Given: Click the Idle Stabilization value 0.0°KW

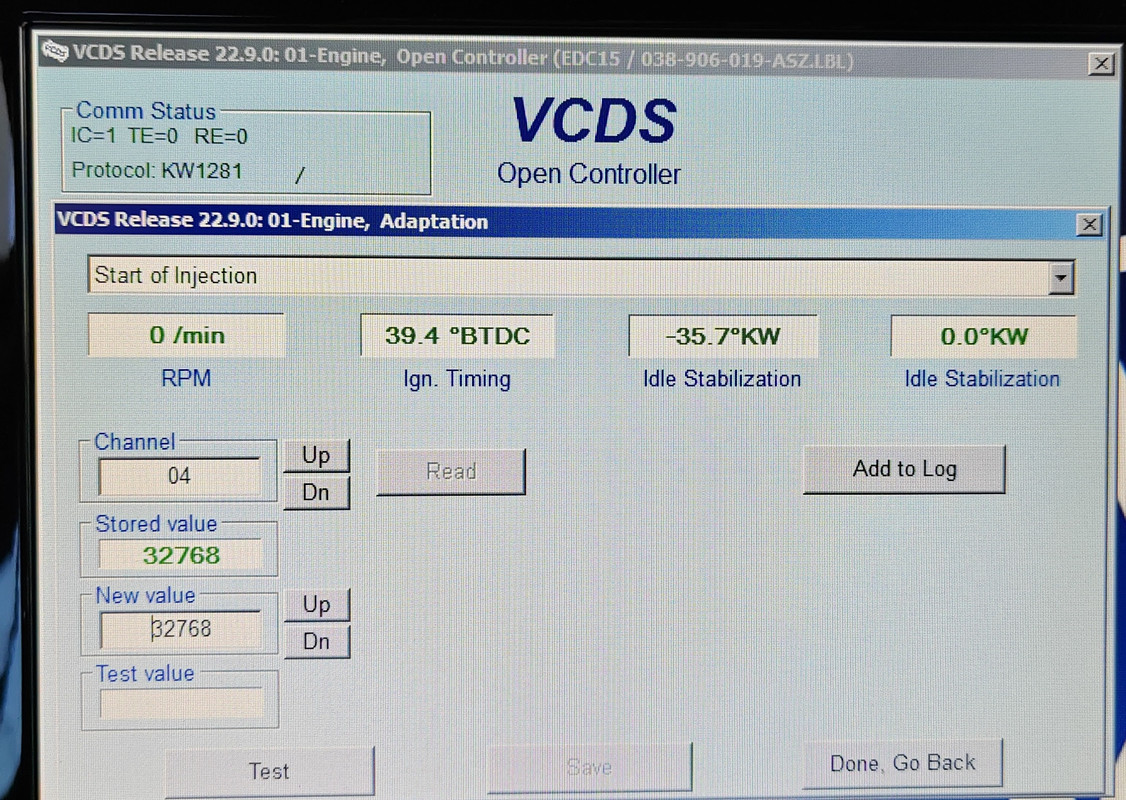Looking at the screenshot, I should pyautogui.click(x=984, y=336).
